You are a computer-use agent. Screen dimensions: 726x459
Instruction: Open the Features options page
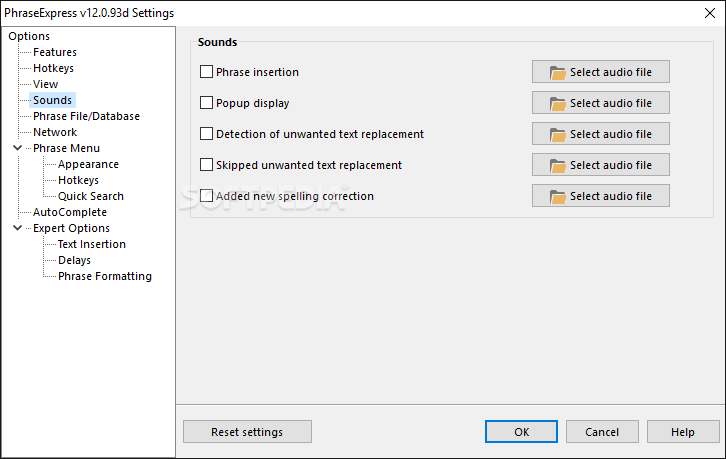pos(55,52)
